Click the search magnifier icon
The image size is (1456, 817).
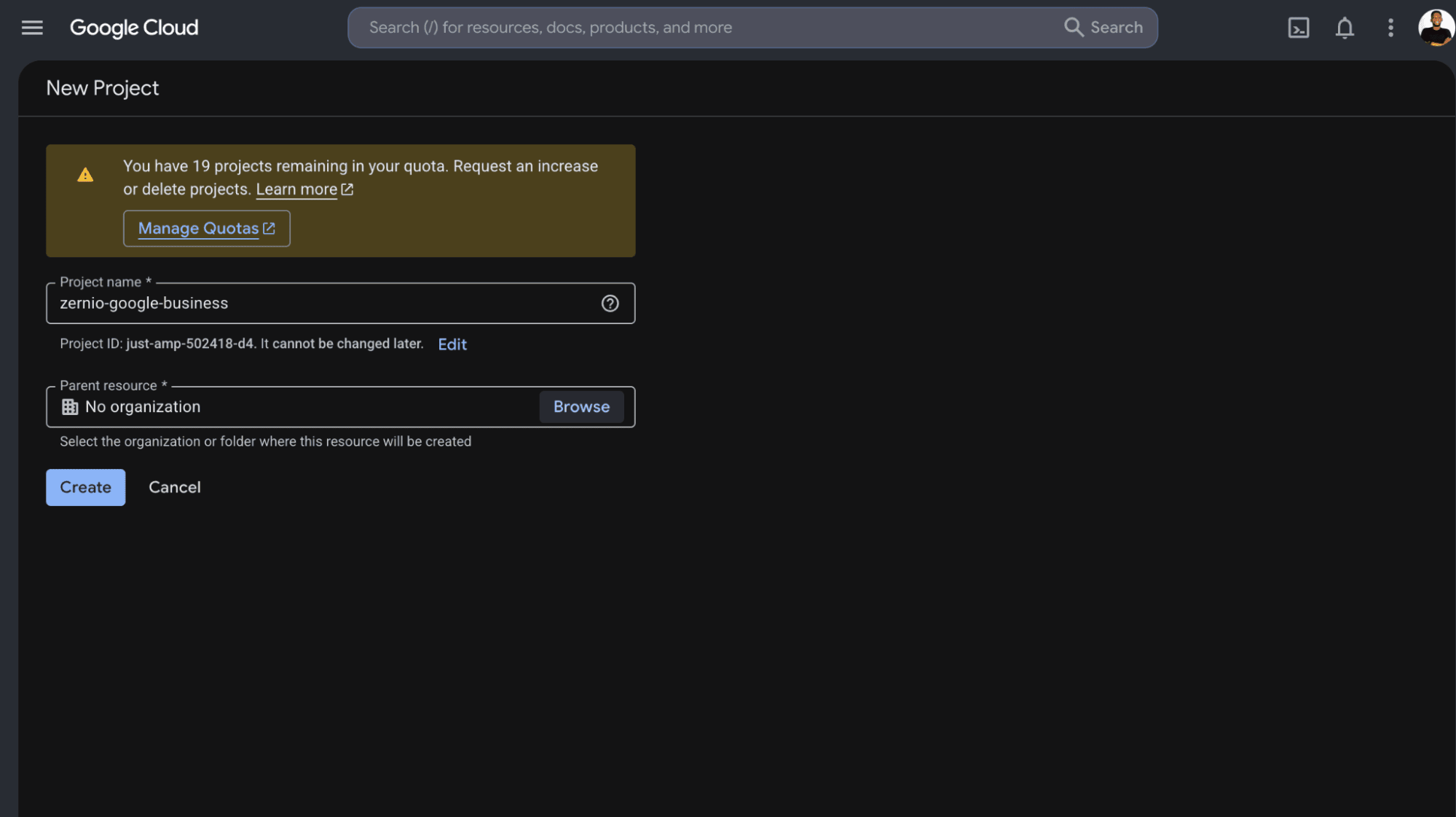click(1073, 27)
